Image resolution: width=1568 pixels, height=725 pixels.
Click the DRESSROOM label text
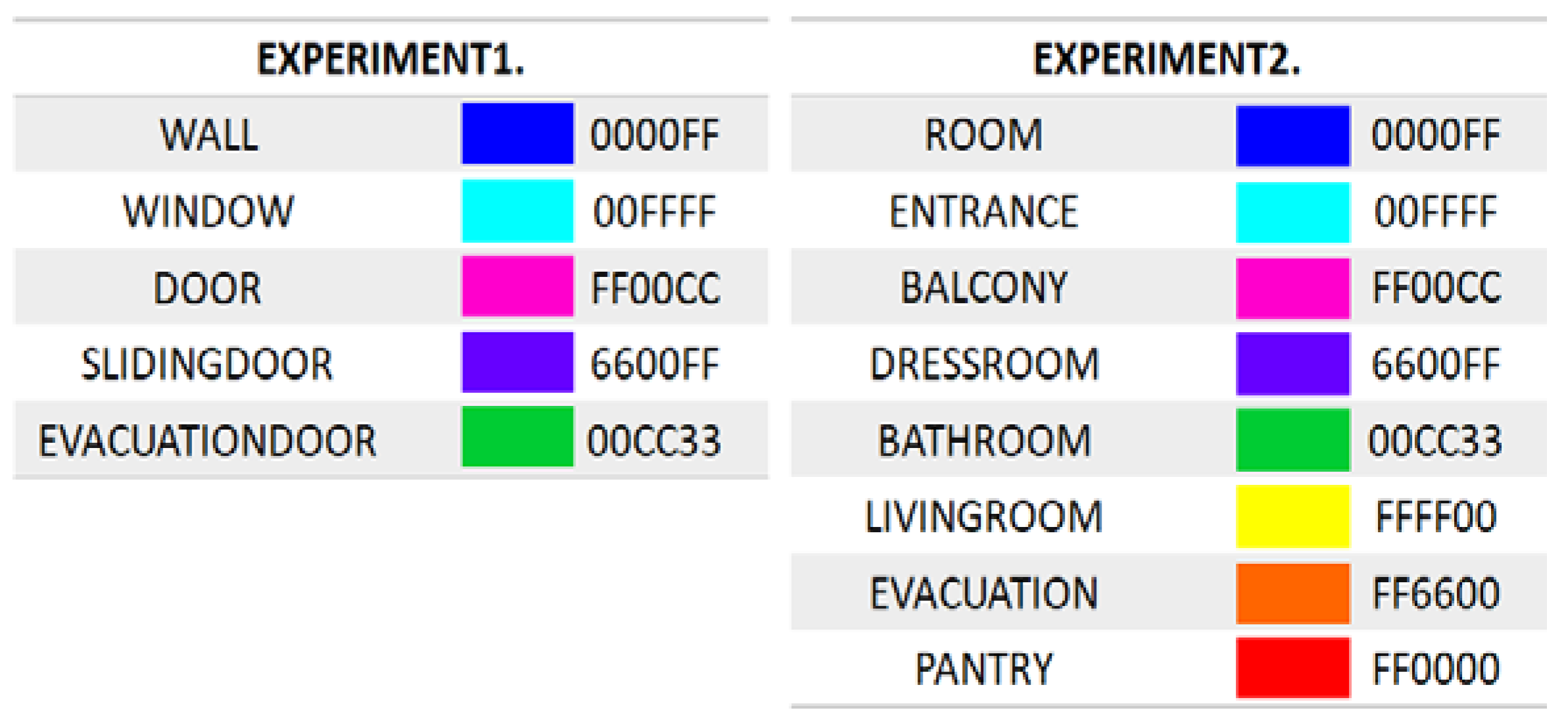coord(984,364)
